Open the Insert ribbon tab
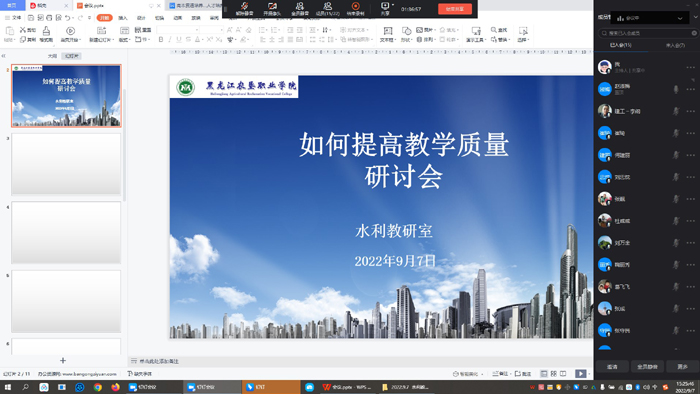 point(123,18)
